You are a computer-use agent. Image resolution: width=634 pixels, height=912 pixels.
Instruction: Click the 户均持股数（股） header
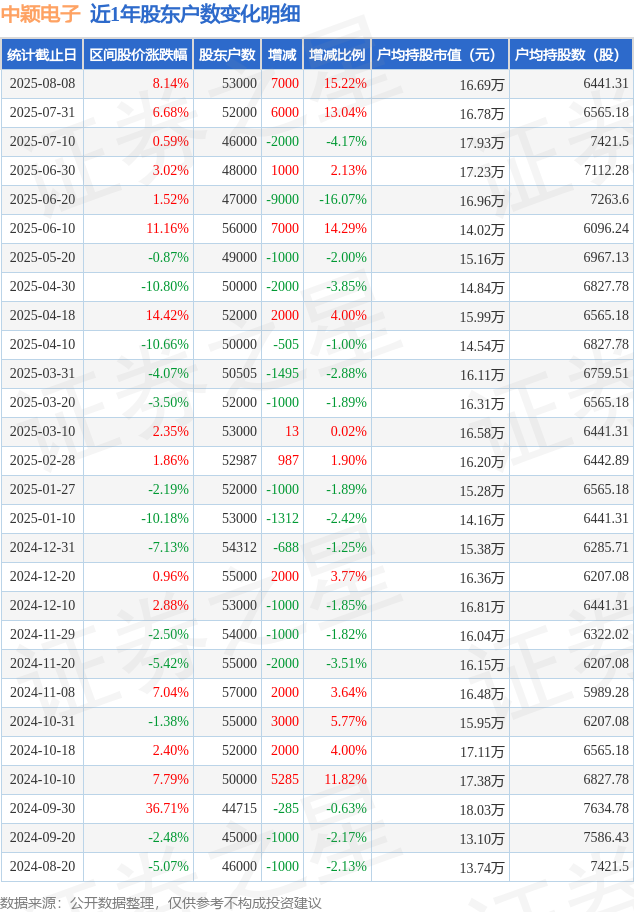click(571, 55)
